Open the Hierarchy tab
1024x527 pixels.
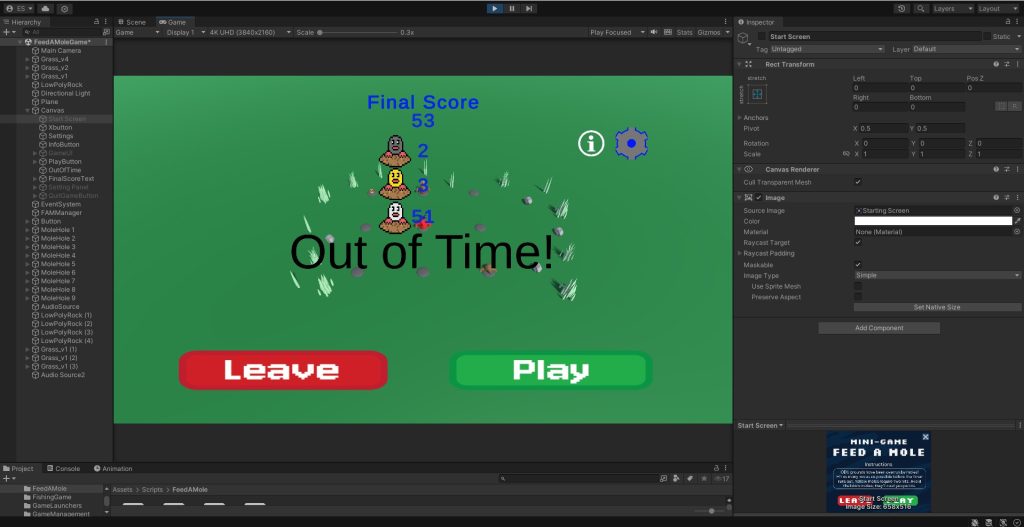pos(23,22)
